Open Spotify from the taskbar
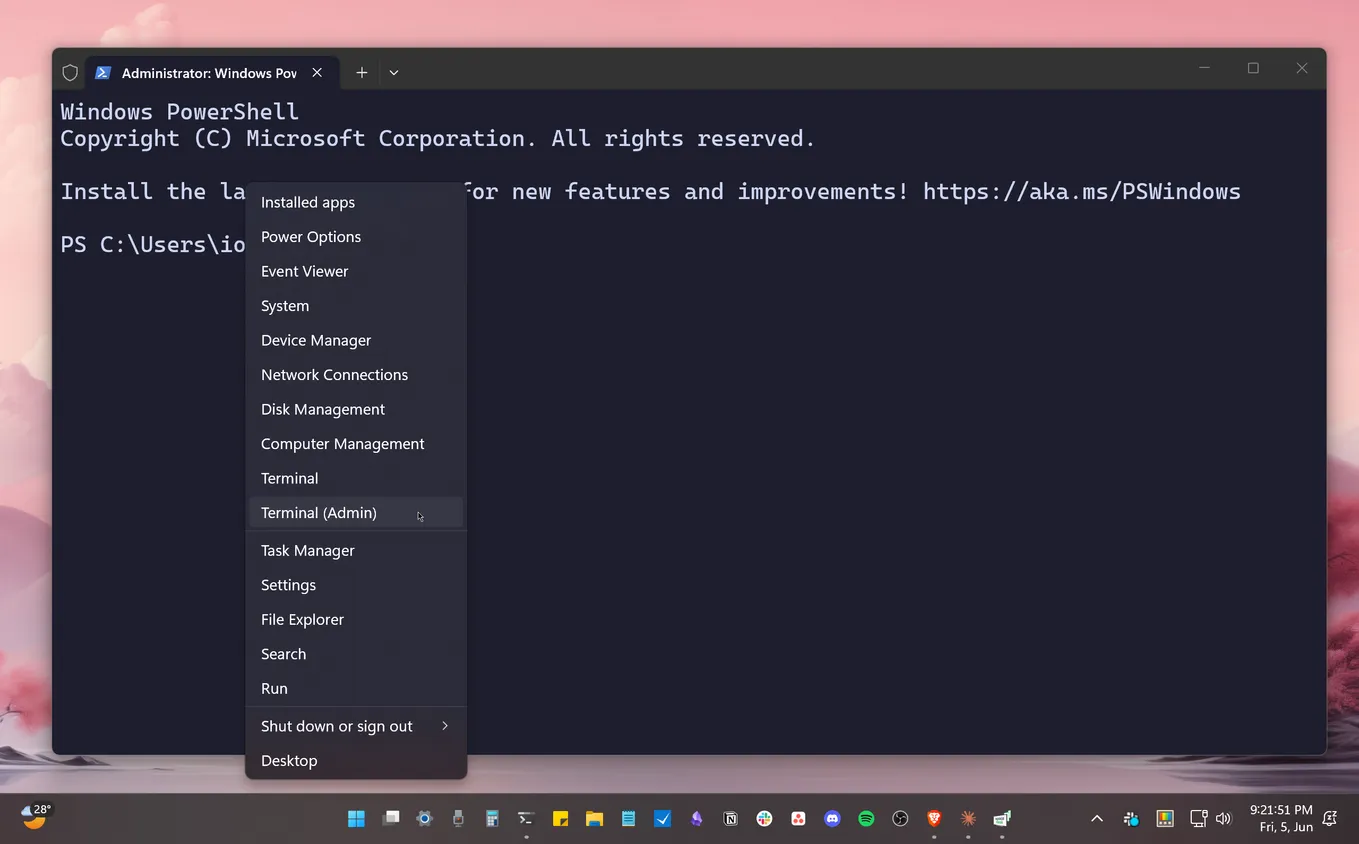 (x=866, y=819)
